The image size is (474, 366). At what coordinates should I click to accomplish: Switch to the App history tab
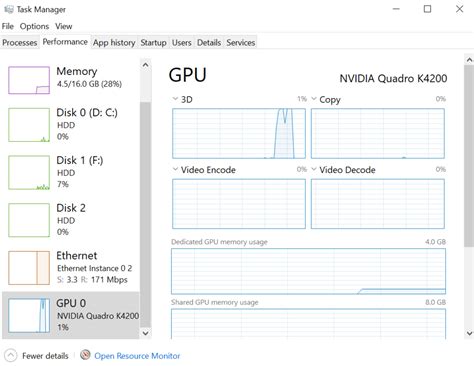point(114,43)
